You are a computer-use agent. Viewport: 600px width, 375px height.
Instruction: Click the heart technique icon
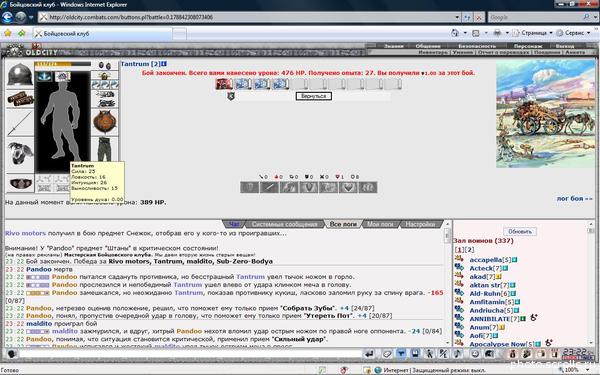pyautogui.click(x=348, y=188)
